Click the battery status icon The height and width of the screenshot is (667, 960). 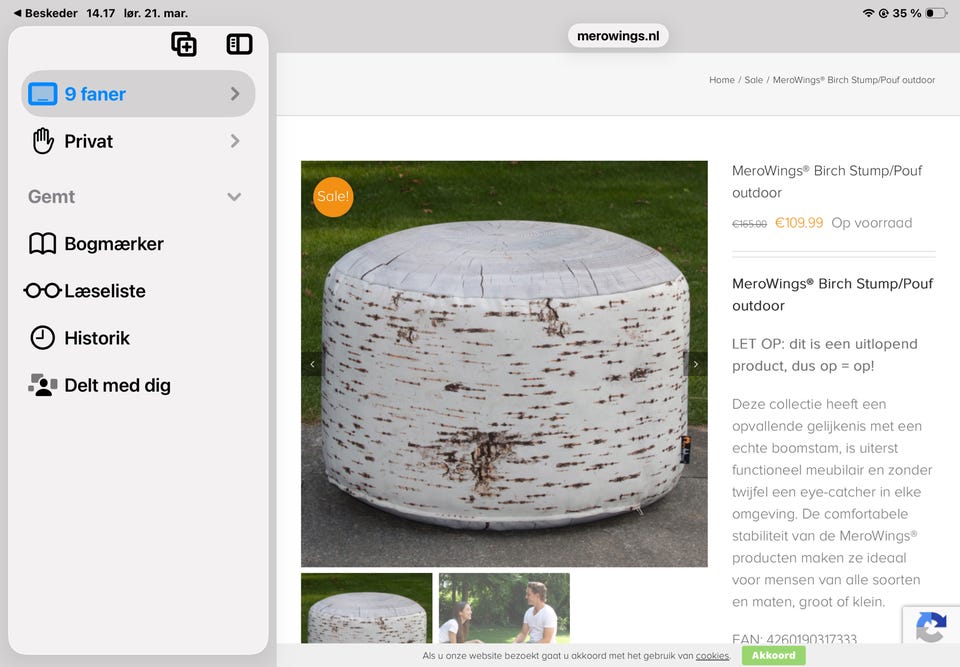[x=936, y=13]
